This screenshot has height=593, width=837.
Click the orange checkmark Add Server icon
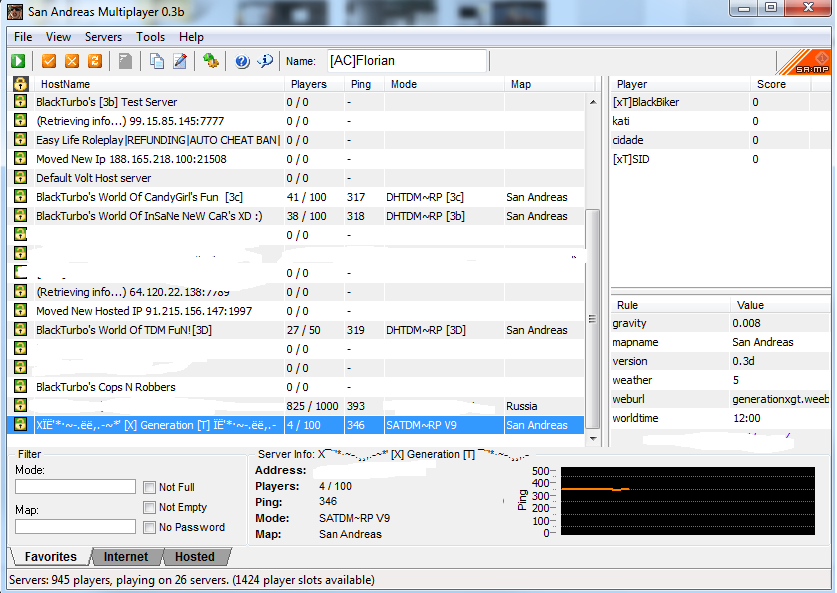point(49,61)
